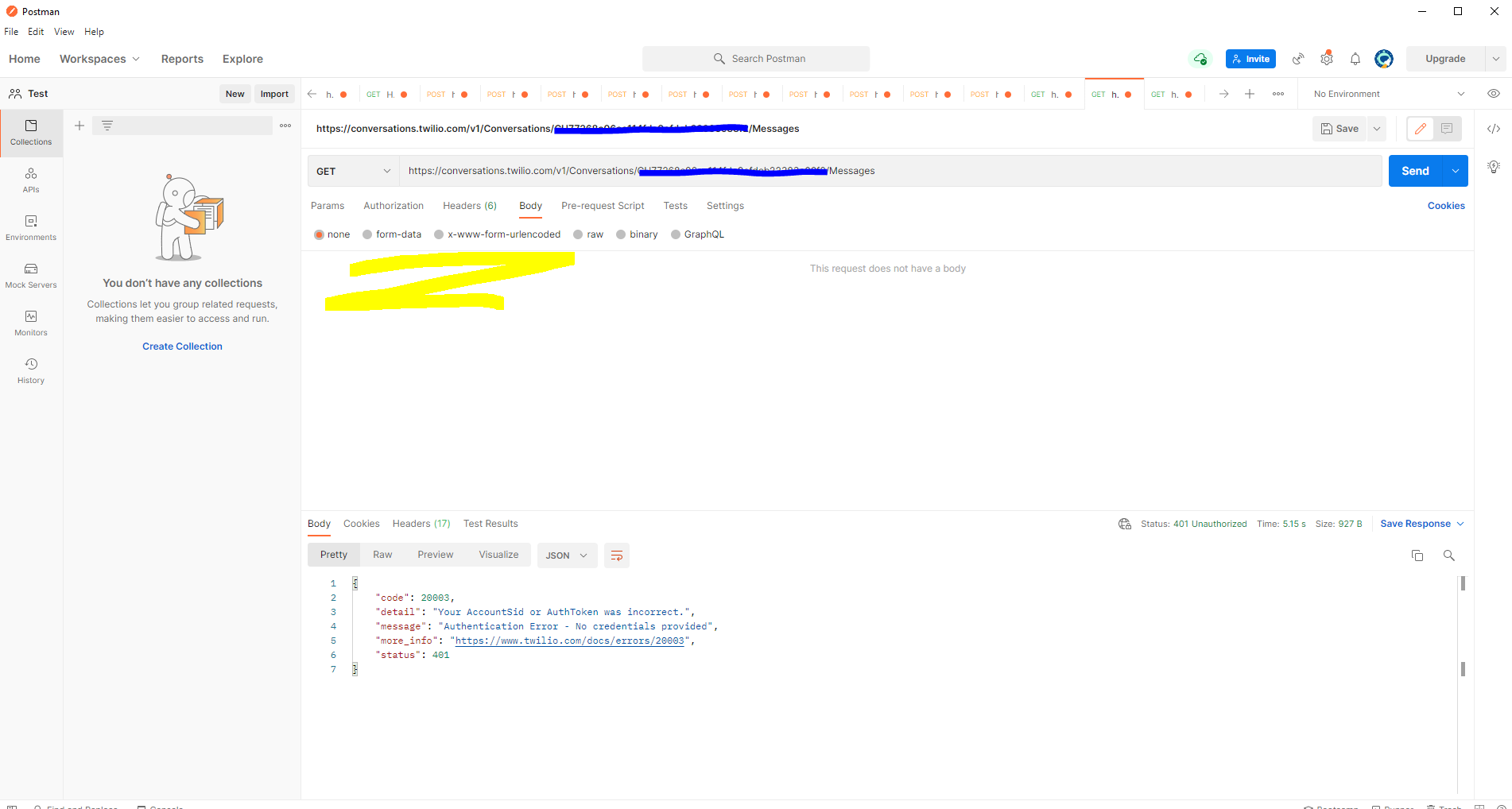The image size is (1512, 809).
Task: Open the user avatar menu
Action: point(1384,59)
